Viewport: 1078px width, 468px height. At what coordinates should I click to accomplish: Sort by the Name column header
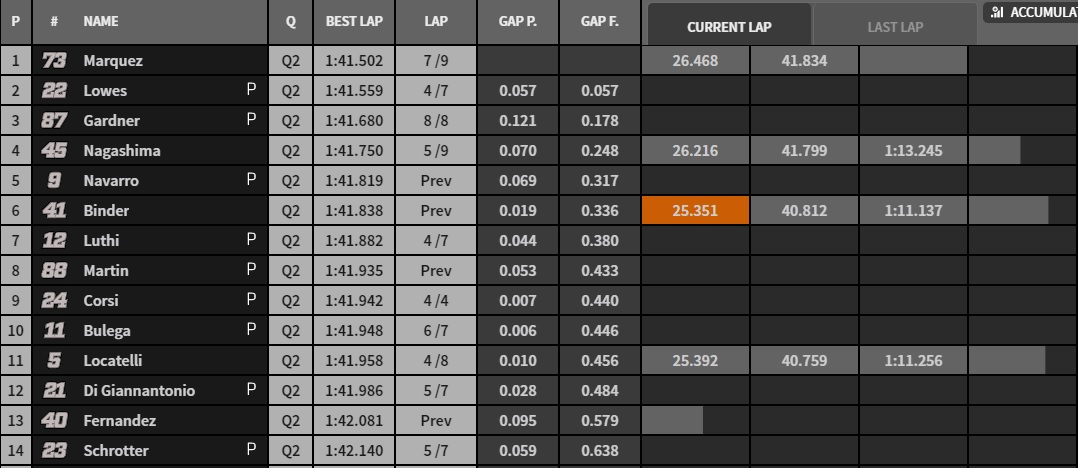[x=101, y=21]
